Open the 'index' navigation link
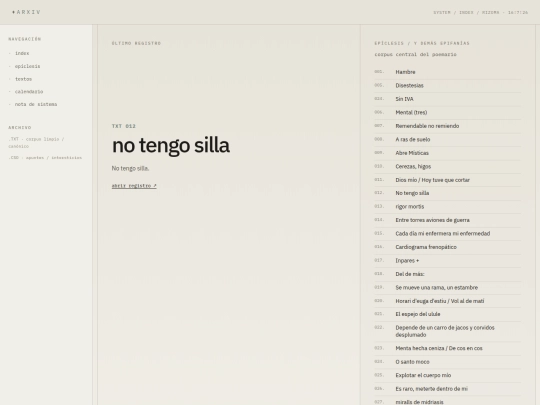This screenshot has height=405, width=540. click(22, 53)
